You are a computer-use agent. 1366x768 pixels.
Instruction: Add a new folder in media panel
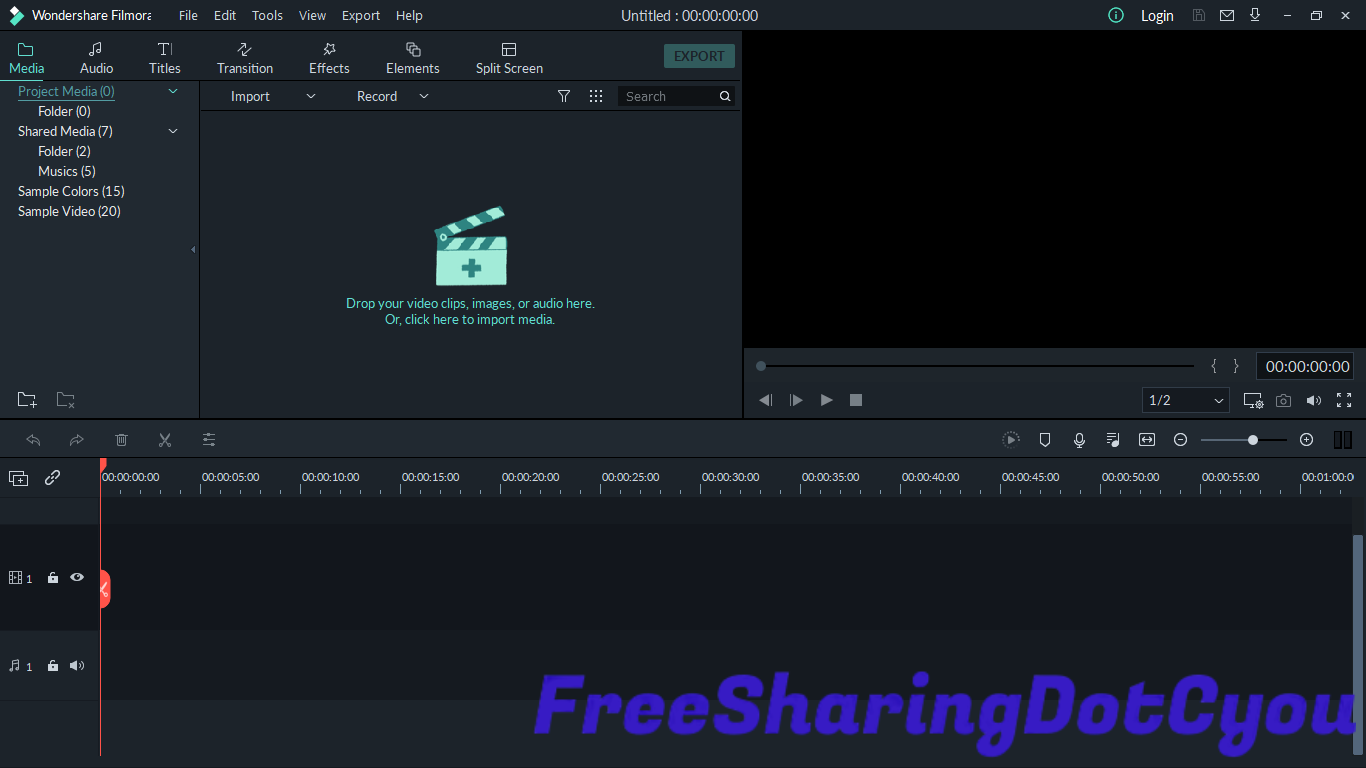pos(27,400)
